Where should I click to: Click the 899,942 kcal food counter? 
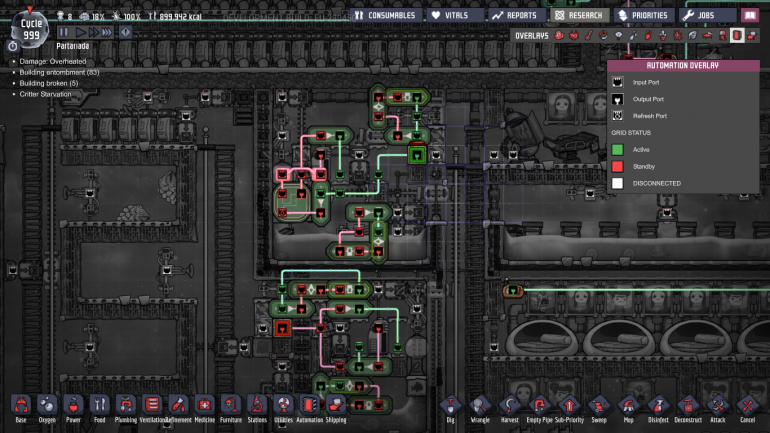click(175, 16)
